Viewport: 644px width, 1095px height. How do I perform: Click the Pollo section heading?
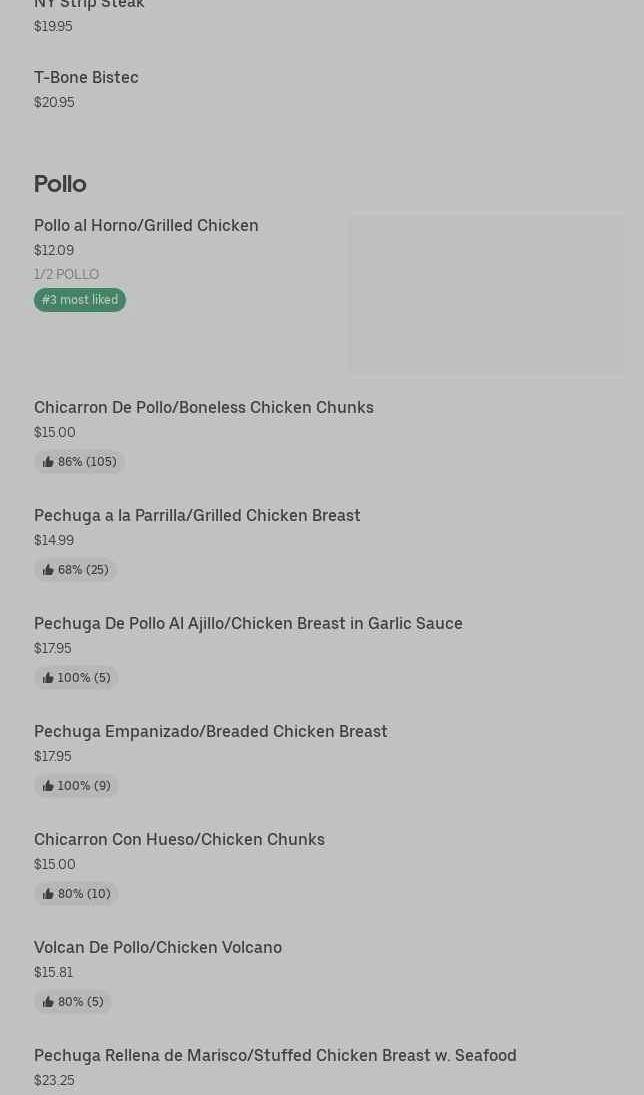pyautogui.click(x=60, y=184)
